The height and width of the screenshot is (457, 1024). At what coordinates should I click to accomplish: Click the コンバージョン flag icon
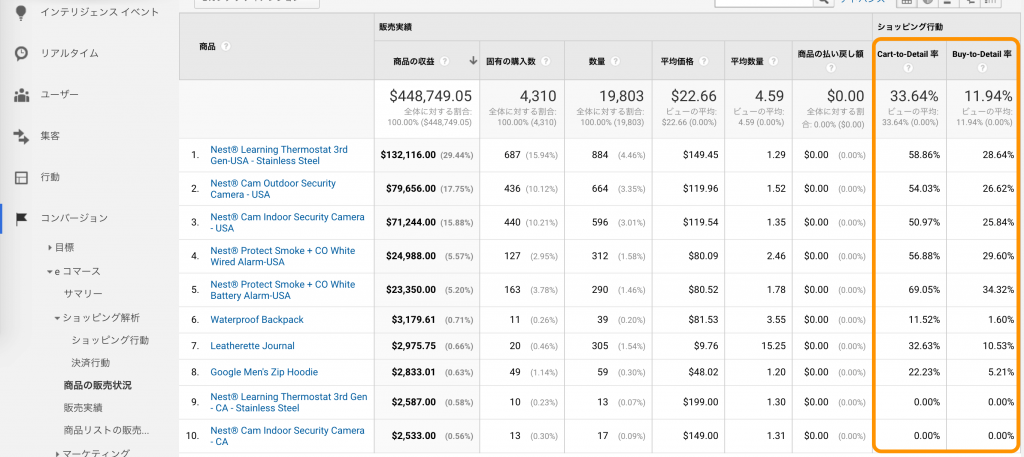coord(21,218)
